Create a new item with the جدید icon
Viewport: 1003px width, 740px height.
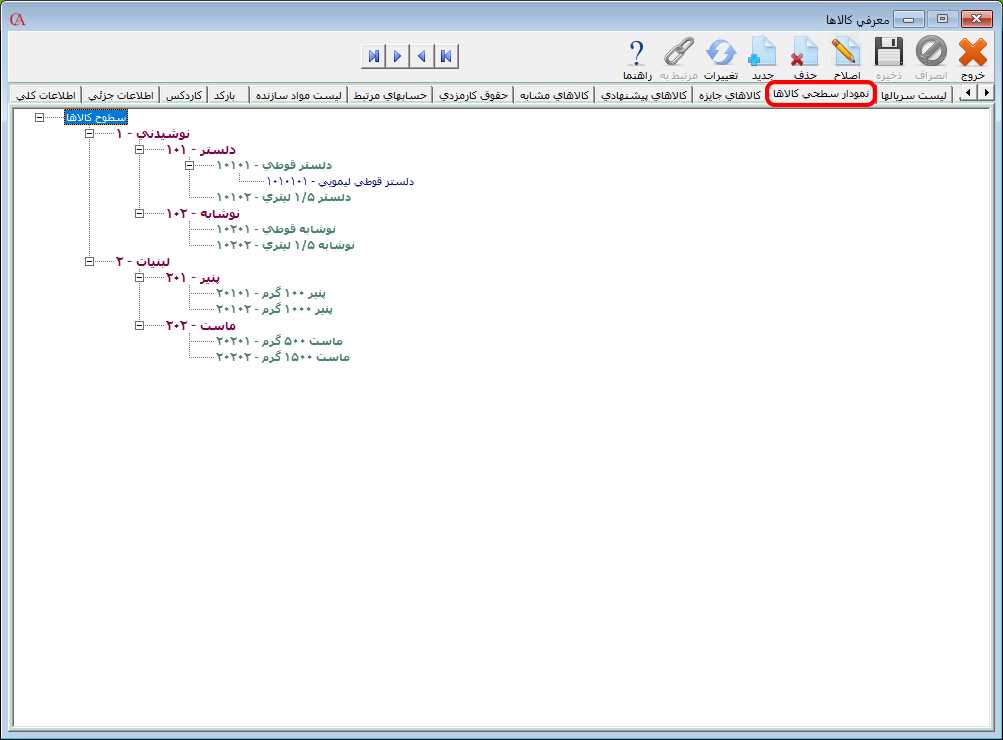(763, 53)
